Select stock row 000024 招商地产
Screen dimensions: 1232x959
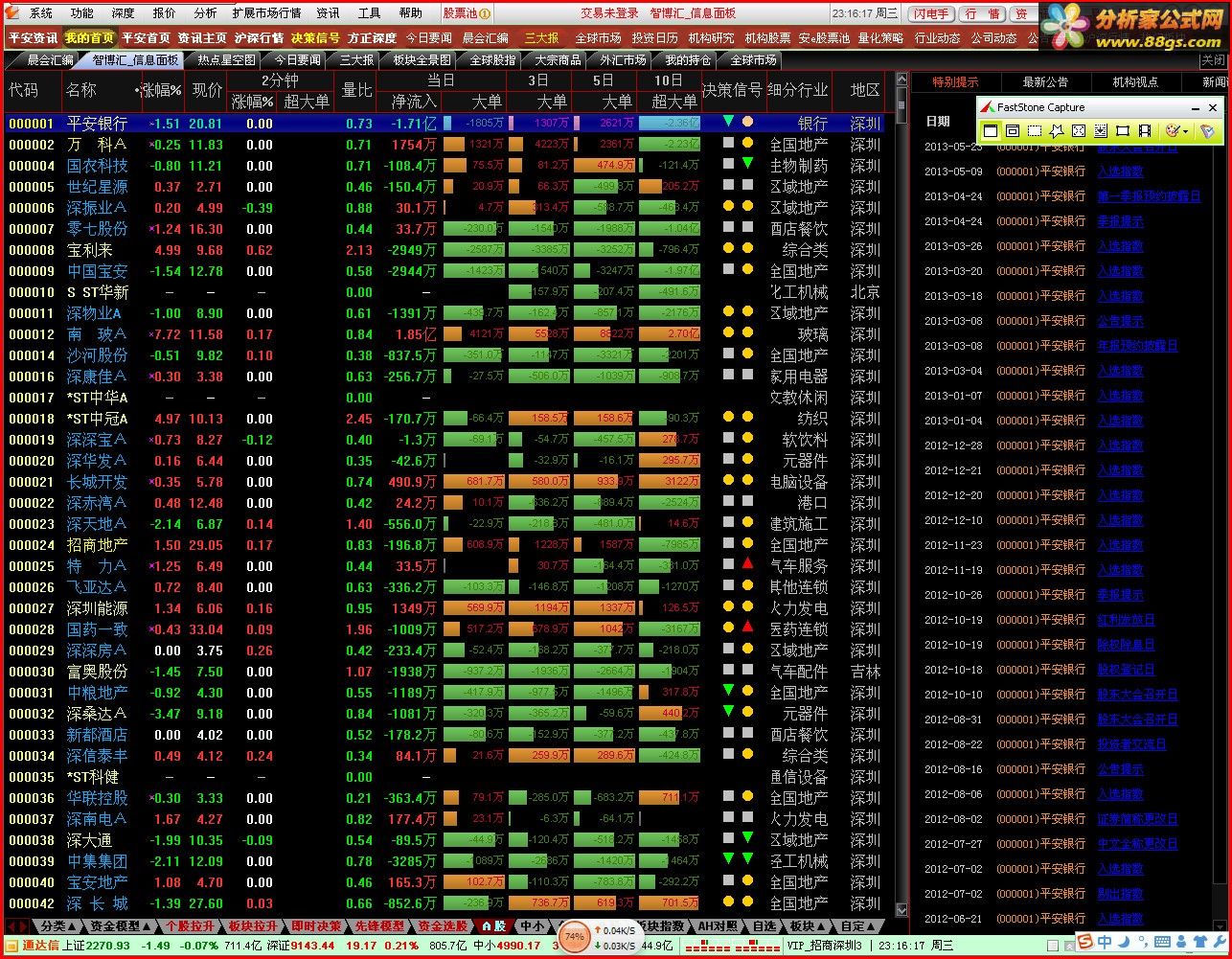point(448,545)
